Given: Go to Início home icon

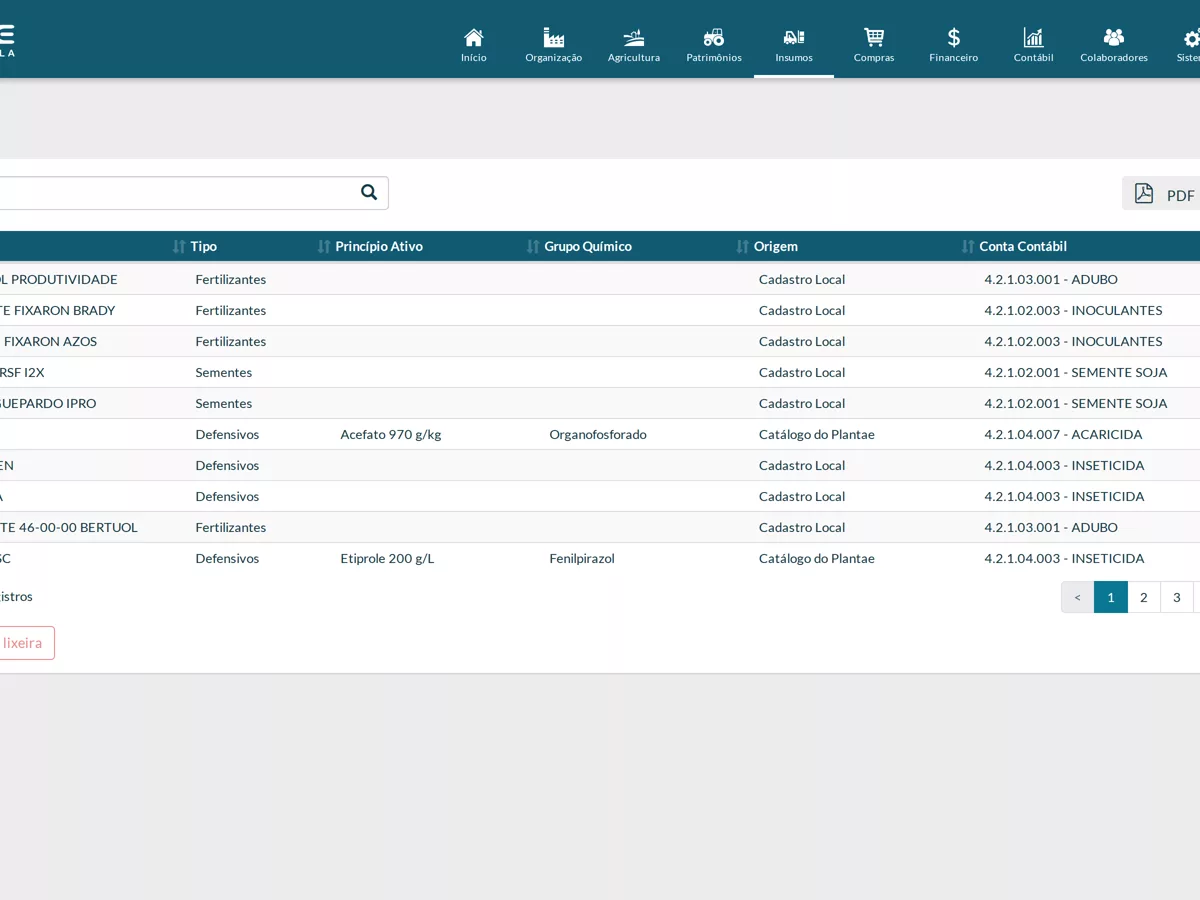Looking at the screenshot, I should [474, 38].
